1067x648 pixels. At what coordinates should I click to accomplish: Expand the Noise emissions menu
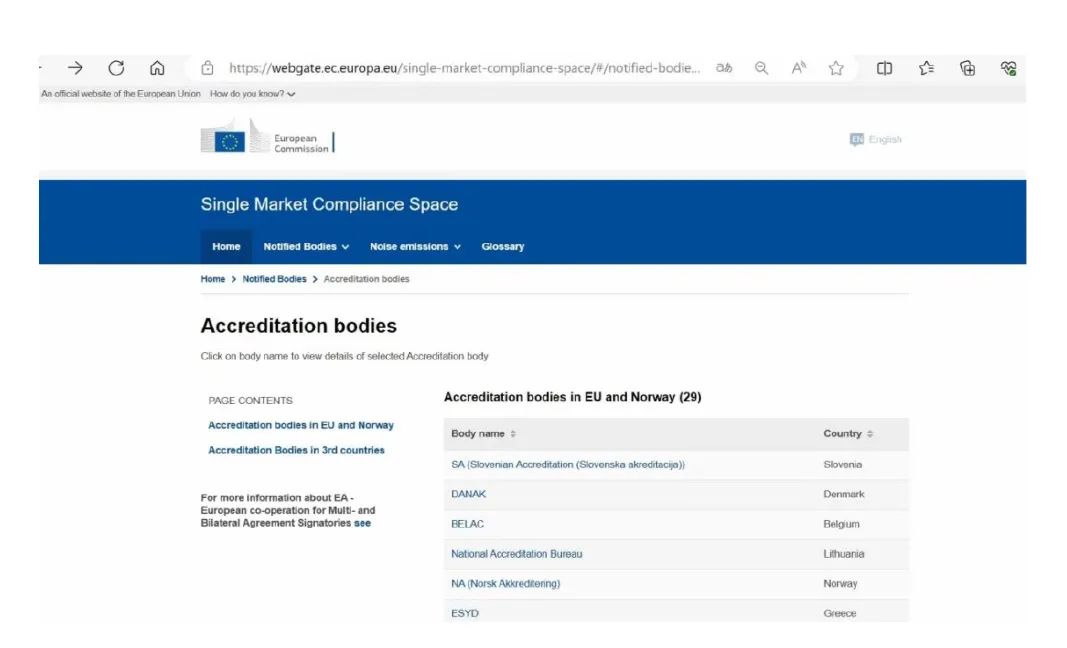[x=415, y=247]
